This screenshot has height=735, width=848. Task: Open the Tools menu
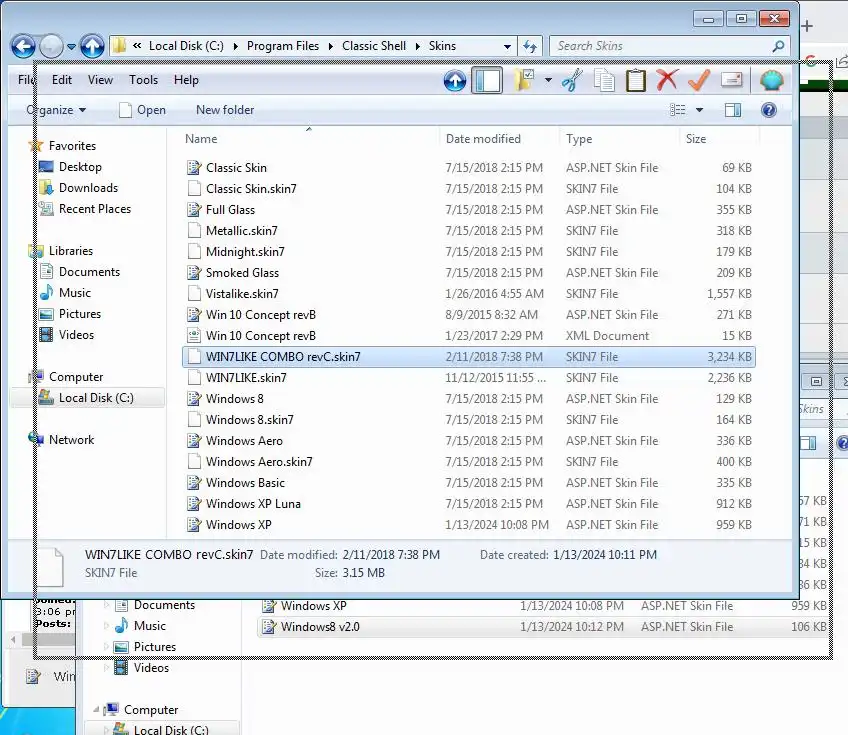tap(143, 80)
